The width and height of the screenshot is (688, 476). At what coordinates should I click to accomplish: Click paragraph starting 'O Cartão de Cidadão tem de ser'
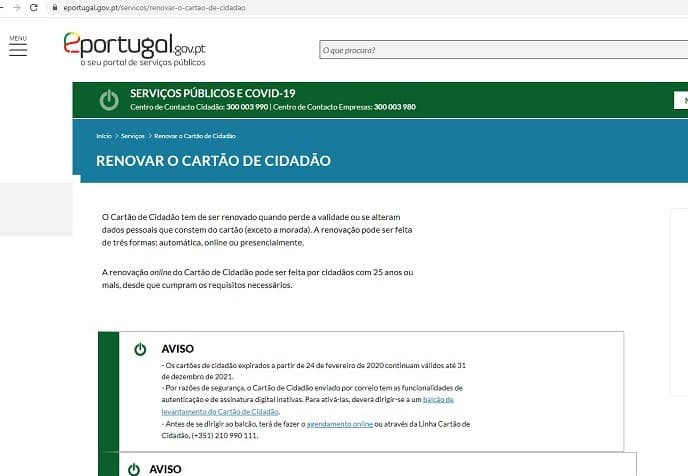[x=257, y=229]
